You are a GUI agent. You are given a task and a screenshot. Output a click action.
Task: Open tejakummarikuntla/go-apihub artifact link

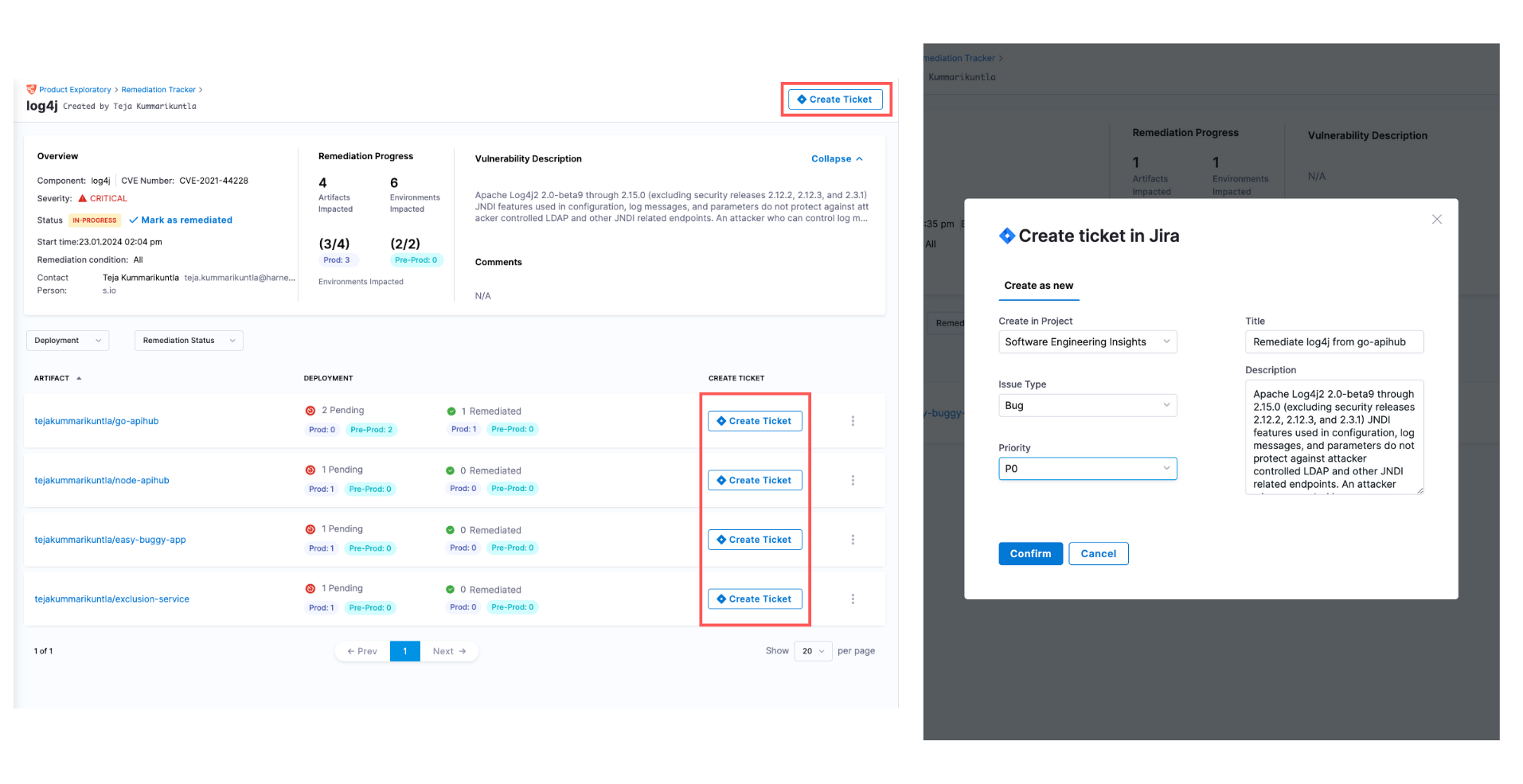click(96, 421)
